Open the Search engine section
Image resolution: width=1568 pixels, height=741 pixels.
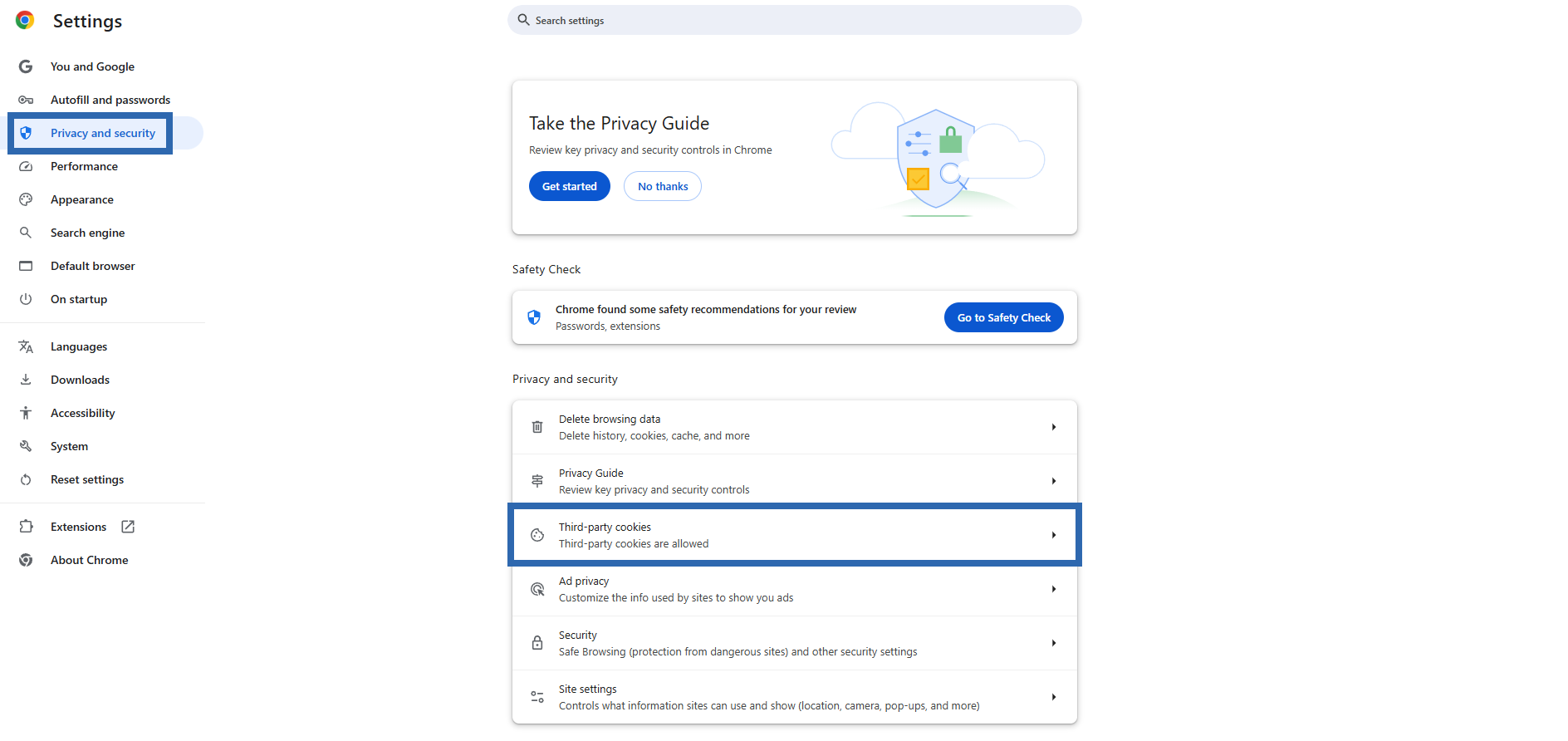88,233
